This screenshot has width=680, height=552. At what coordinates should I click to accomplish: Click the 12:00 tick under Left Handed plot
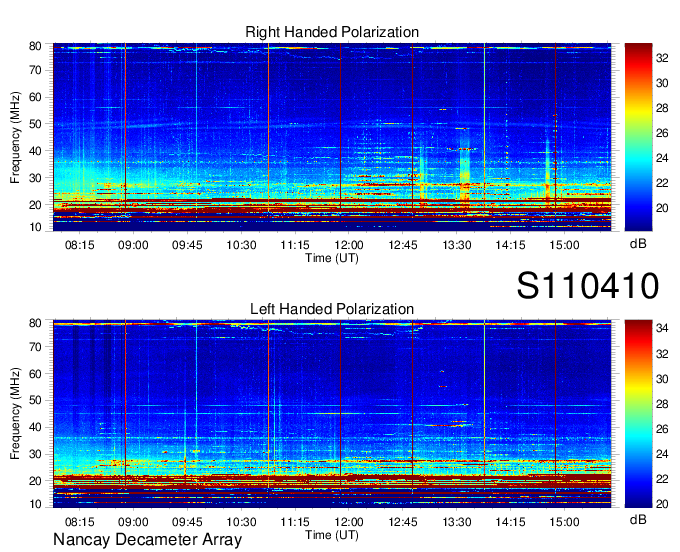coord(349,522)
